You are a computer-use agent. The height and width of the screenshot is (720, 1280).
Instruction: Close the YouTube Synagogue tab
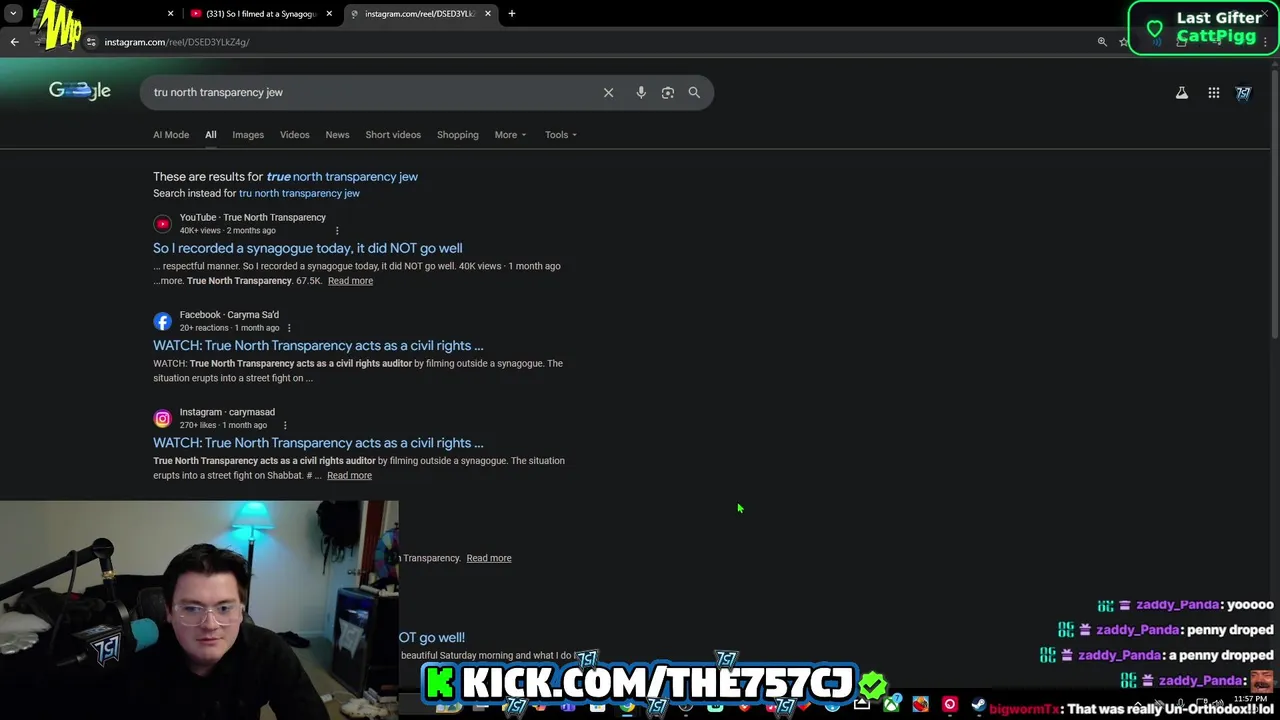click(x=329, y=14)
